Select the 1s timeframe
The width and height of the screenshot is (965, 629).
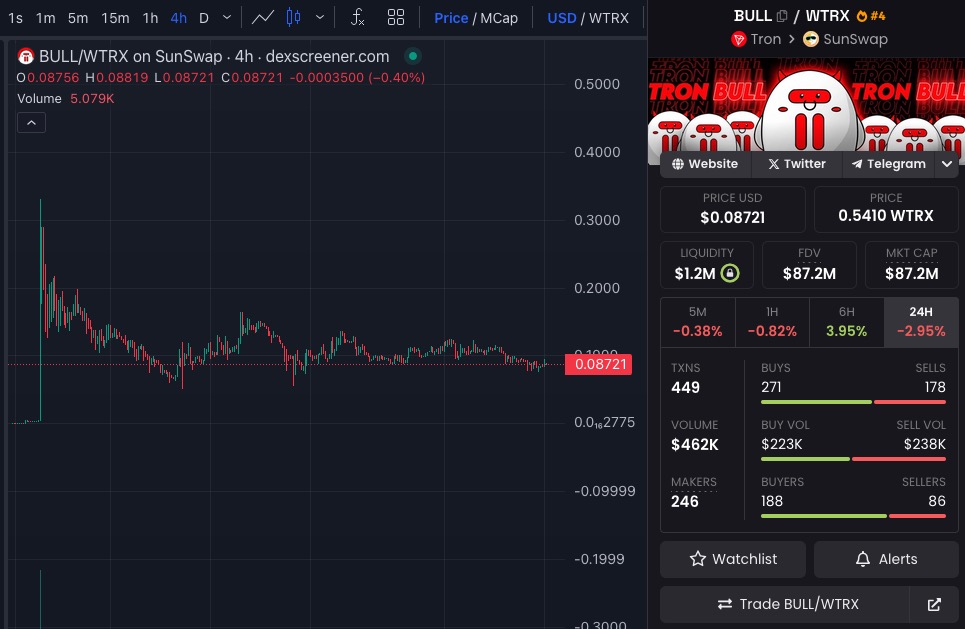pos(15,18)
